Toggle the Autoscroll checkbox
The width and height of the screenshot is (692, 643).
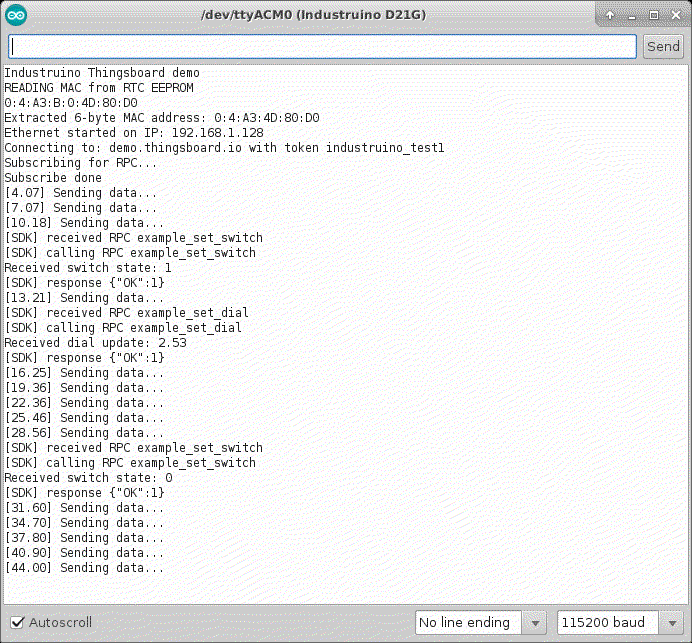pyautogui.click(x=17, y=622)
